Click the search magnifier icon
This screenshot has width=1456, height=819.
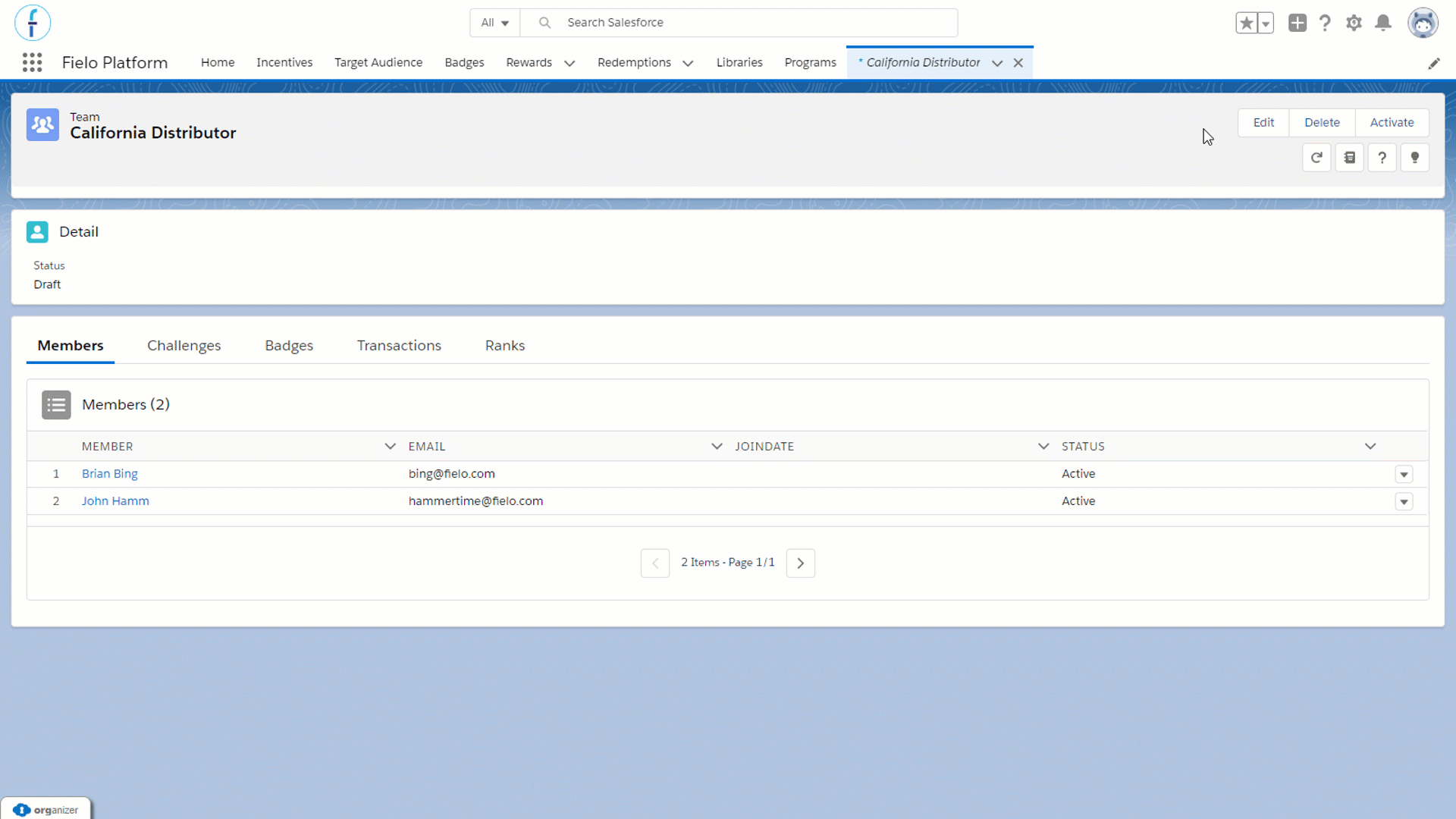[x=544, y=23]
